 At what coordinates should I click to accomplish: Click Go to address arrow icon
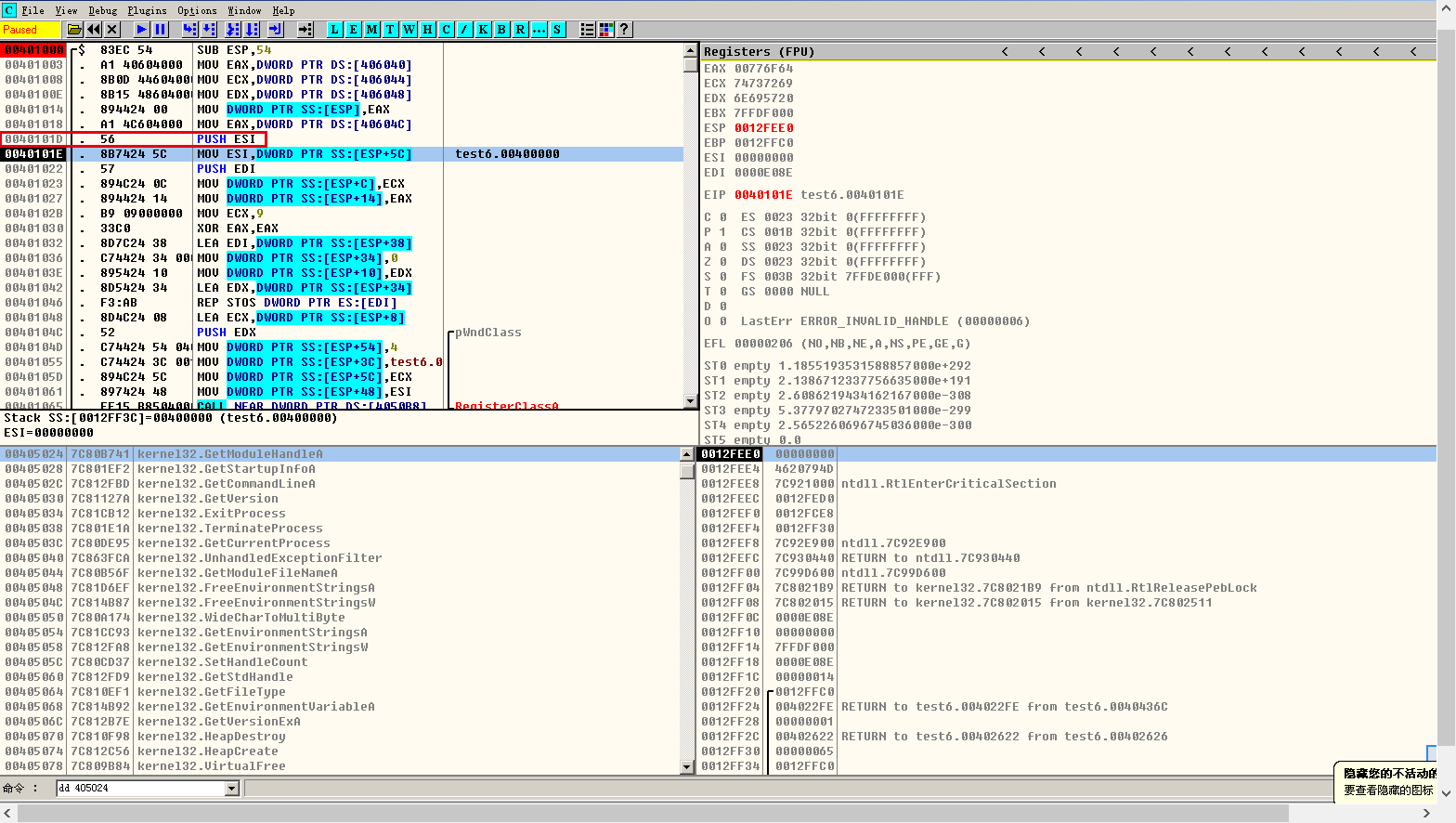[x=305, y=30]
